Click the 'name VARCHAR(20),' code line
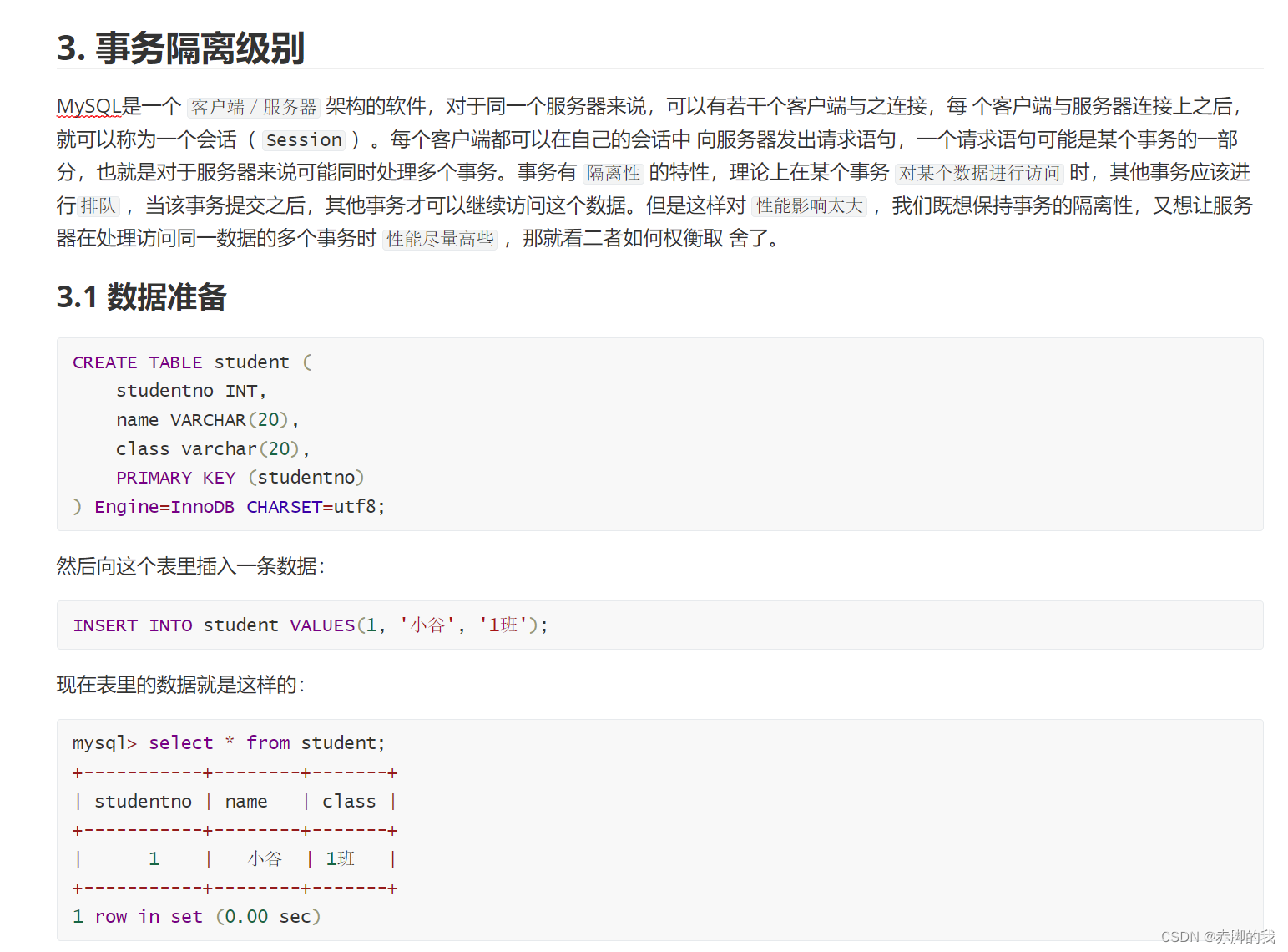This screenshot has height=952, width=1288. click(207, 420)
